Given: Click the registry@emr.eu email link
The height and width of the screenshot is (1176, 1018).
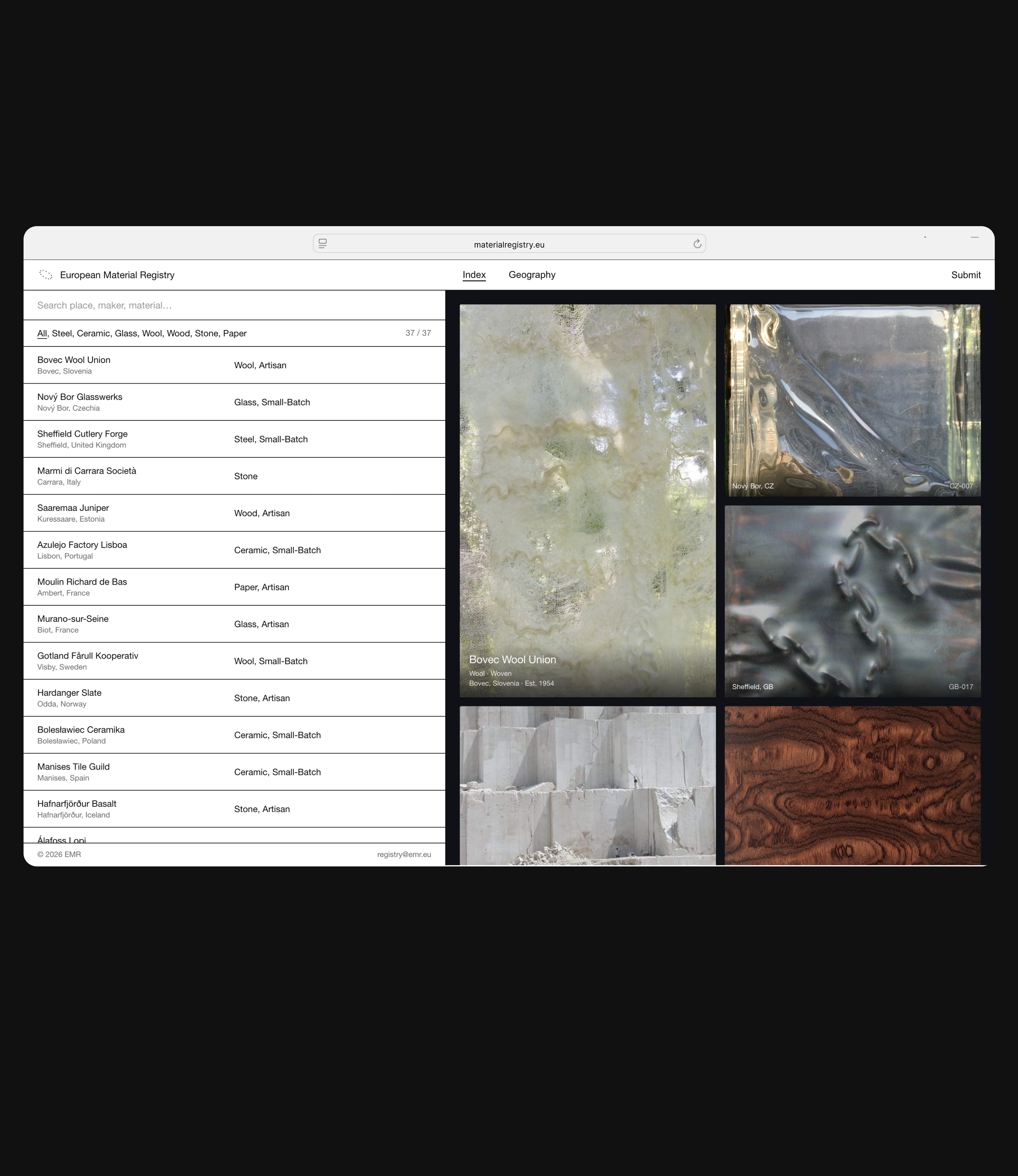Looking at the screenshot, I should pyautogui.click(x=404, y=854).
